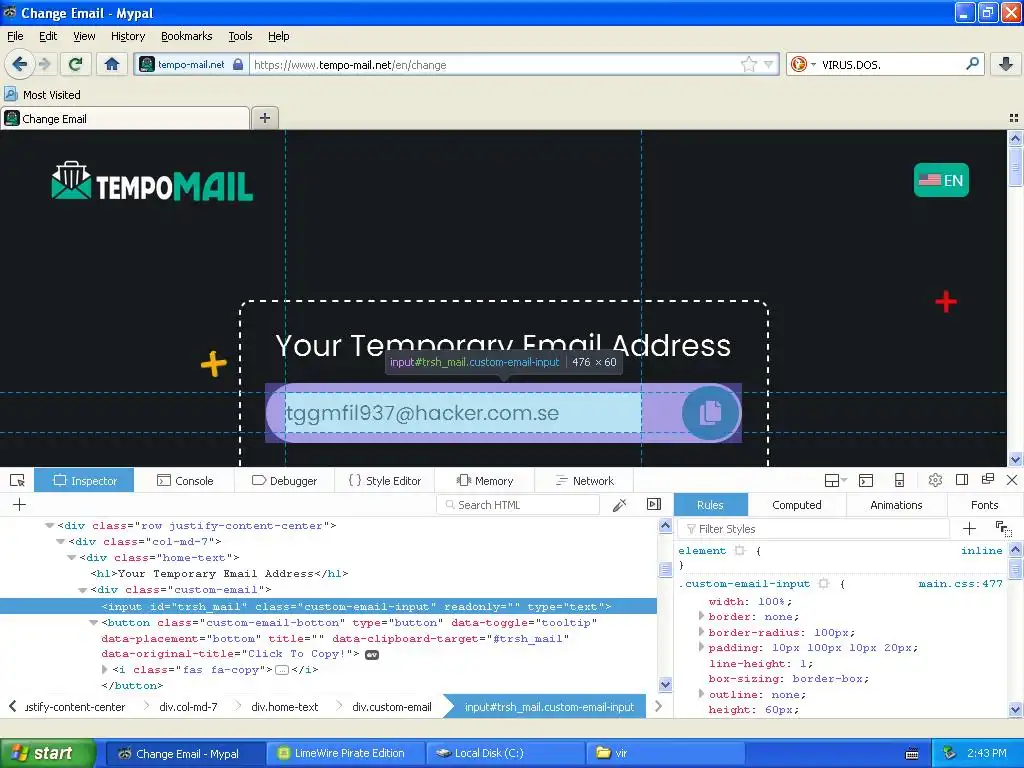Dock devtools to side of window
The width and height of the screenshot is (1024, 768).
pos(962,480)
